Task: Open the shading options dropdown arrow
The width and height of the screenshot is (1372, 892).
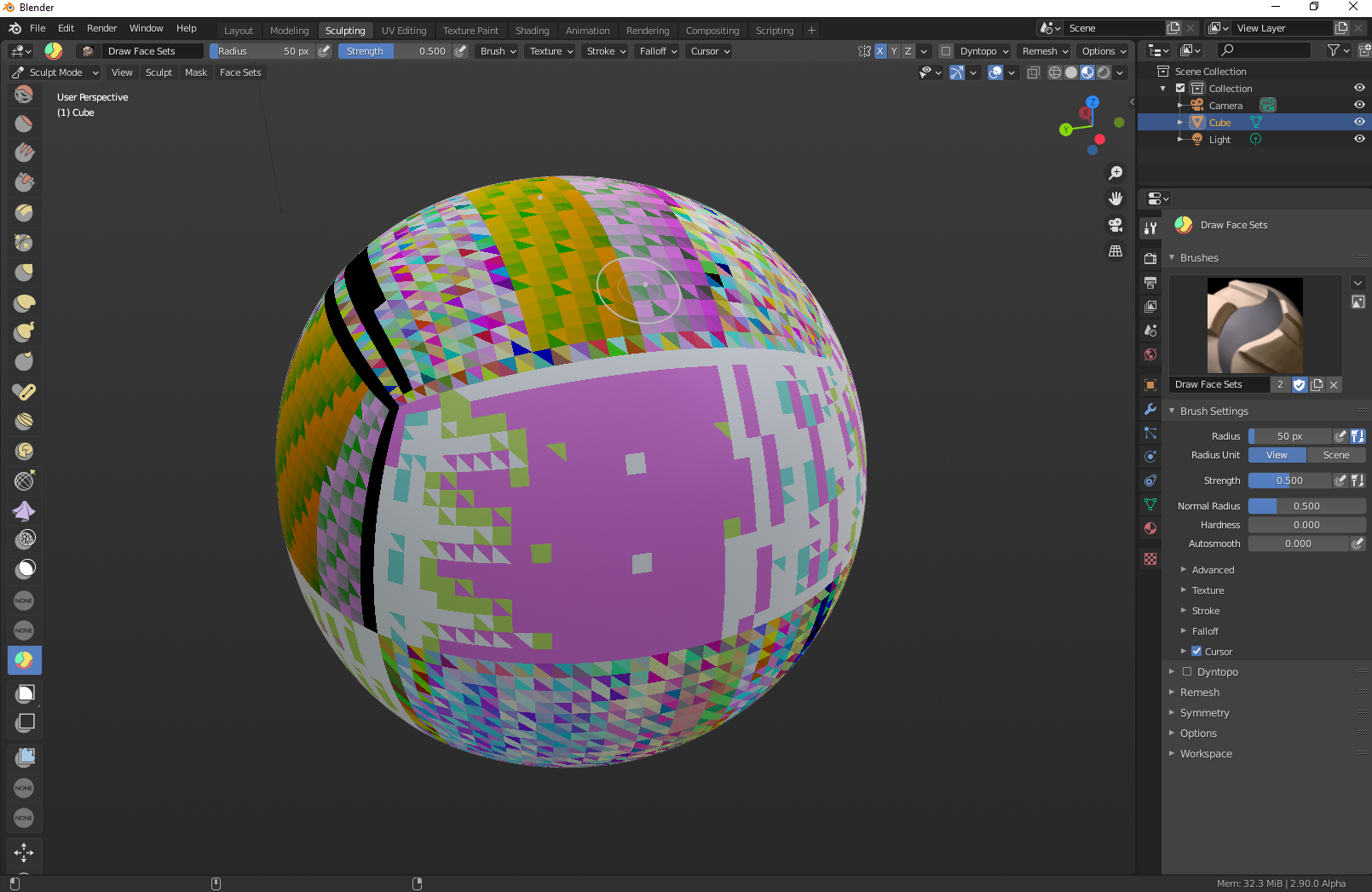Action: tap(1121, 72)
